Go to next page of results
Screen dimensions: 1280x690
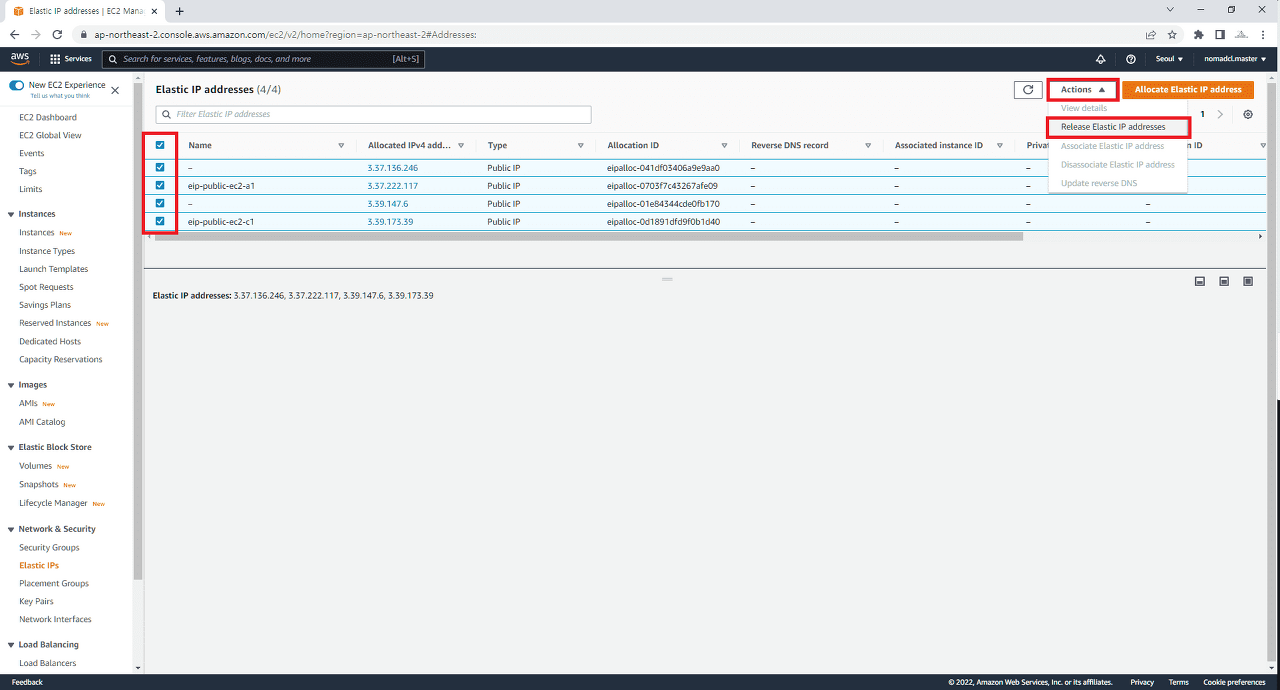[1220, 115]
